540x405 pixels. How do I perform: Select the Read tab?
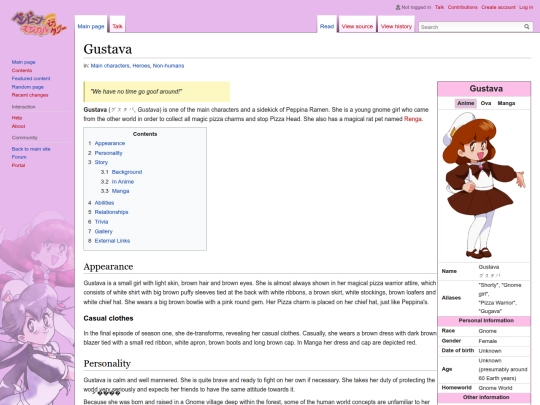pos(327,26)
